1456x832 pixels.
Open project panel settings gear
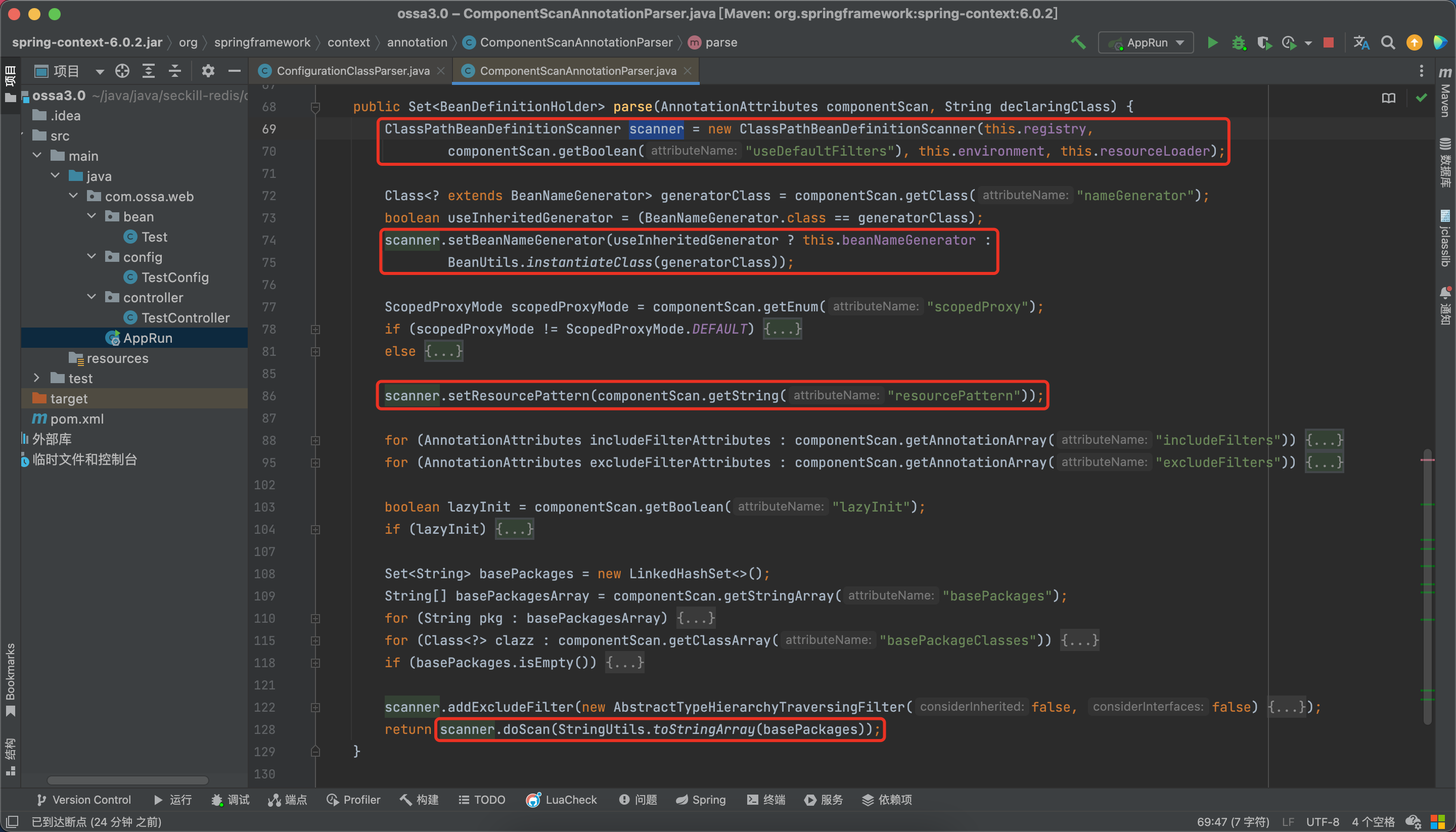point(208,71)
